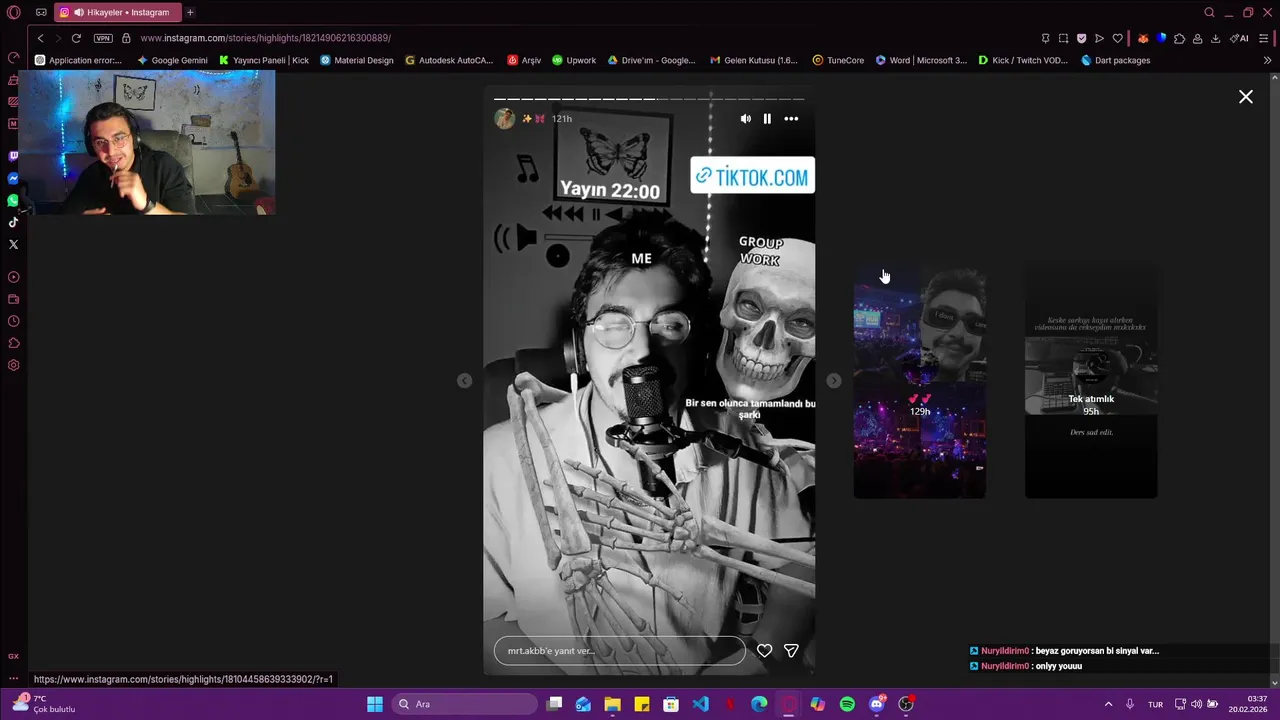This screenshot has width=1280, height=720.
Task: Open the TuneCore bookmark
Action: pos(838,60)
